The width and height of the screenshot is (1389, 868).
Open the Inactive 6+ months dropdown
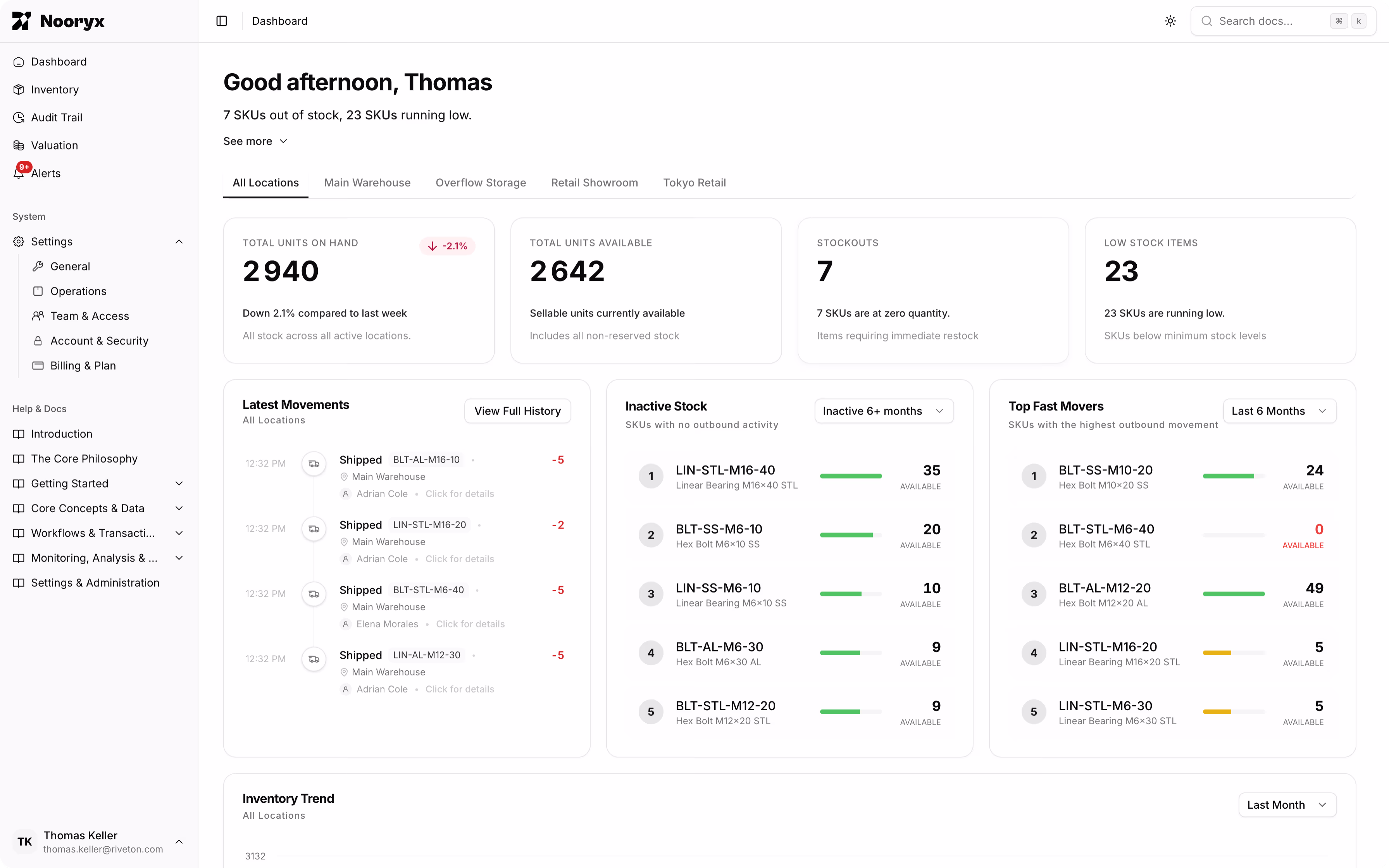tap(883, 410)
